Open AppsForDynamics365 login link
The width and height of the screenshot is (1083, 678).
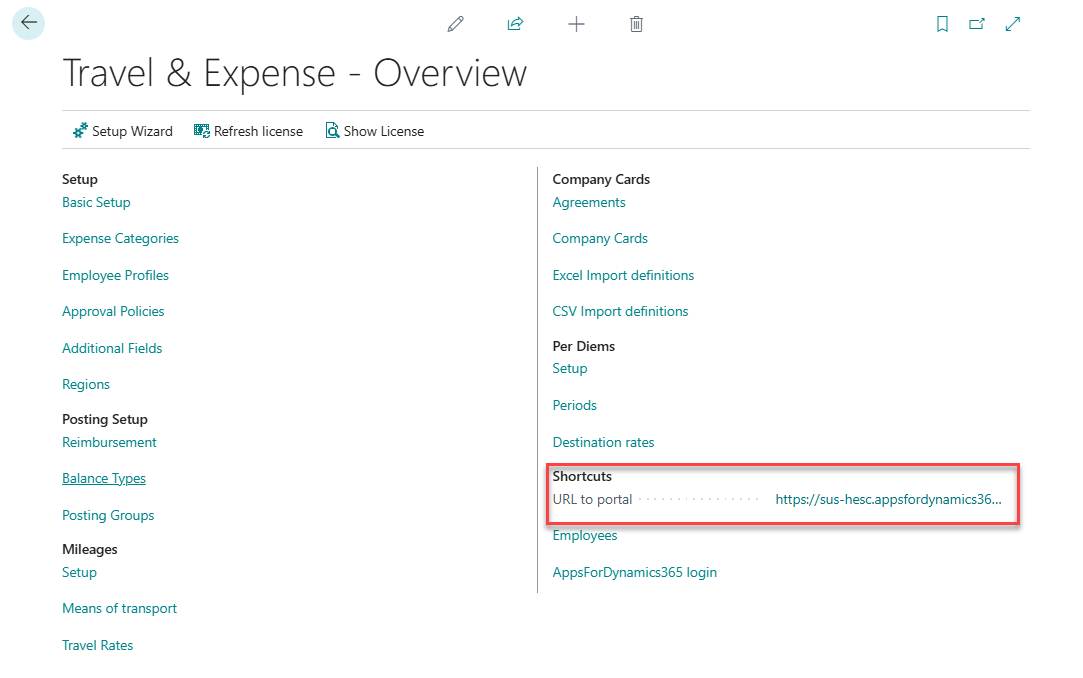pos(634,572)
